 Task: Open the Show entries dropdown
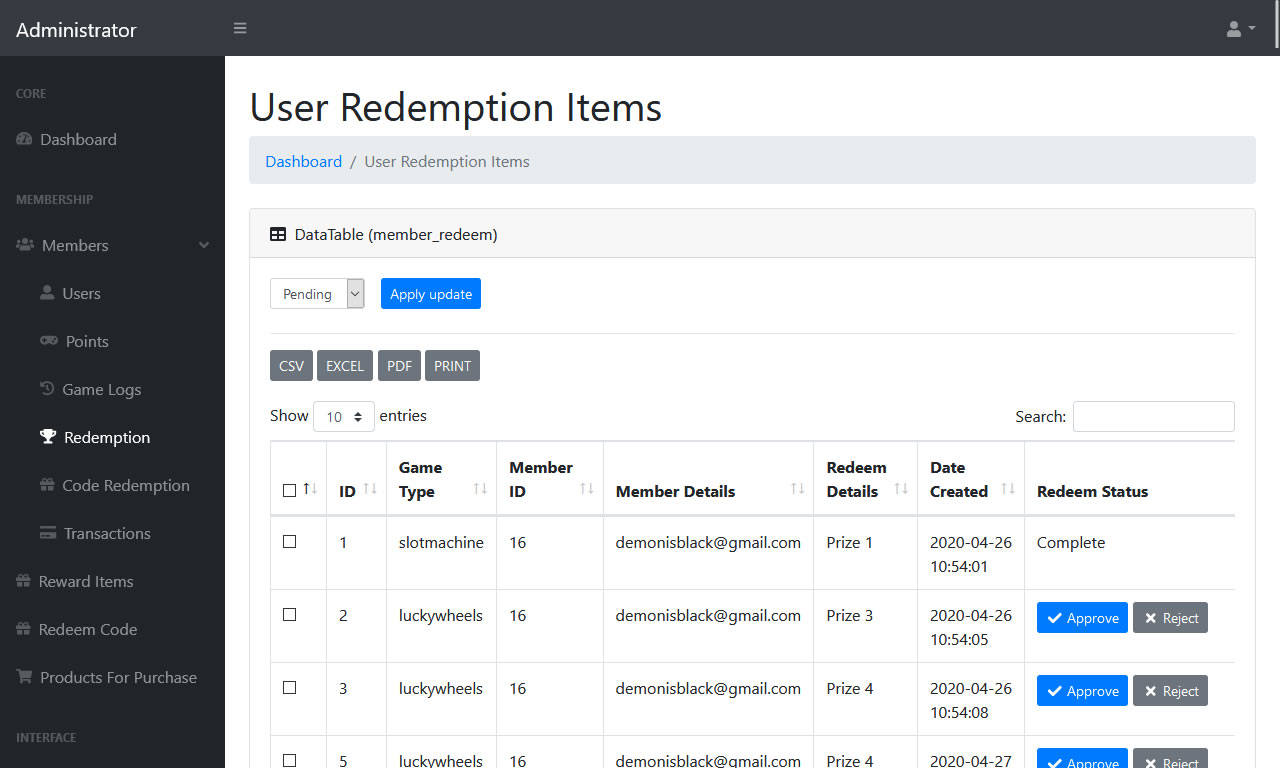(344, 416)
